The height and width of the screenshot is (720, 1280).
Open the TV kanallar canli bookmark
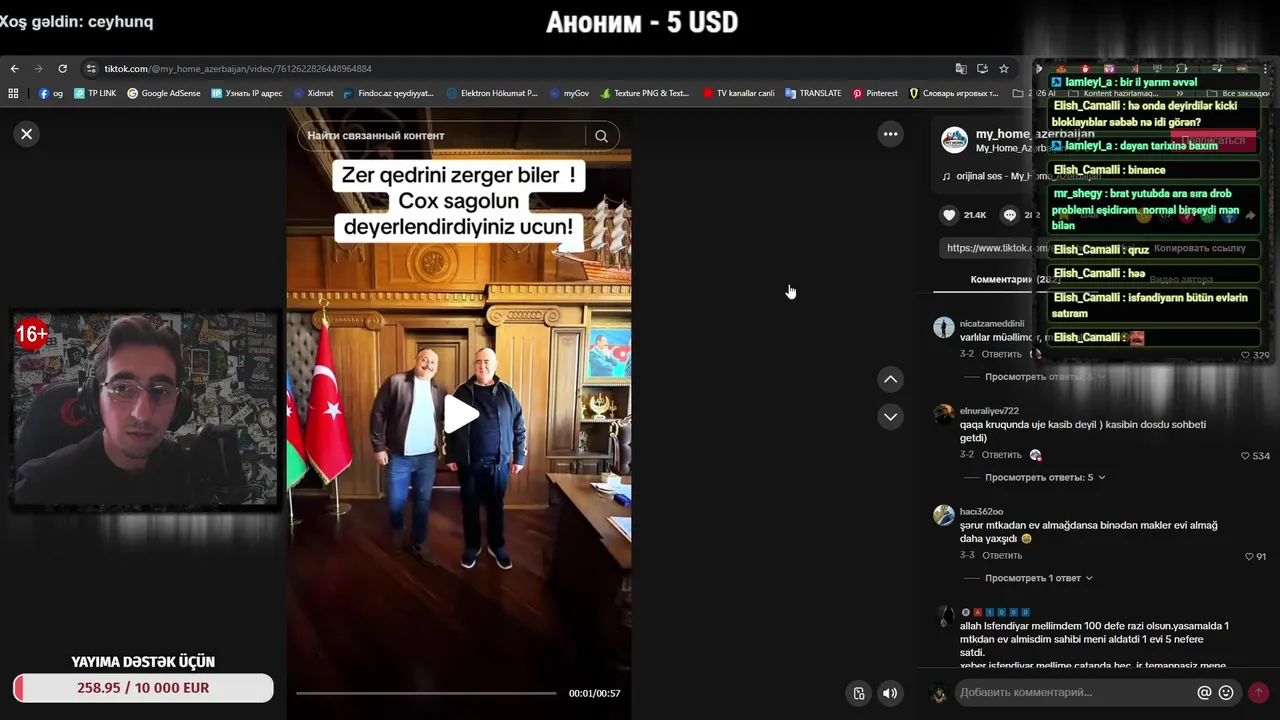pyautogui.click(x=738, y=93)
